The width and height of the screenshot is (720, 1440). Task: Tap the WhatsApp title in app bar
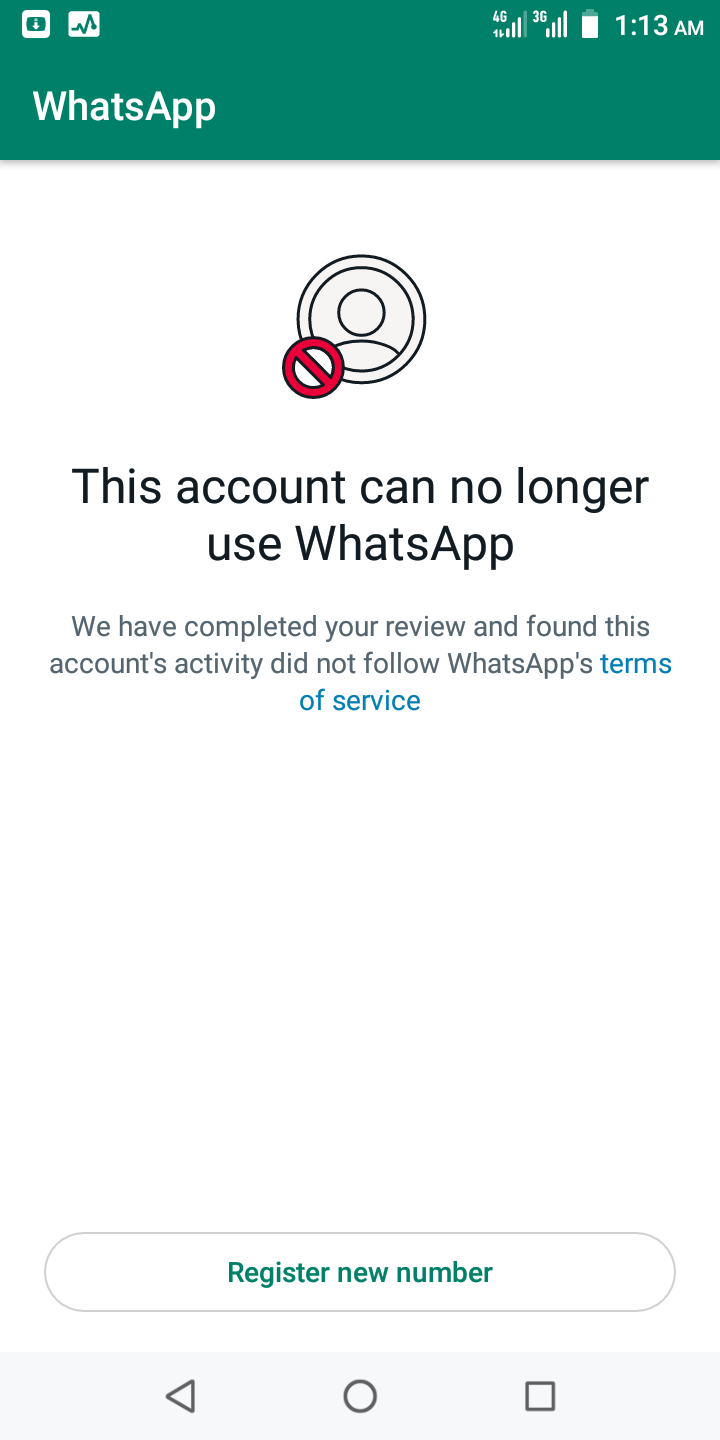coord(124,107)
